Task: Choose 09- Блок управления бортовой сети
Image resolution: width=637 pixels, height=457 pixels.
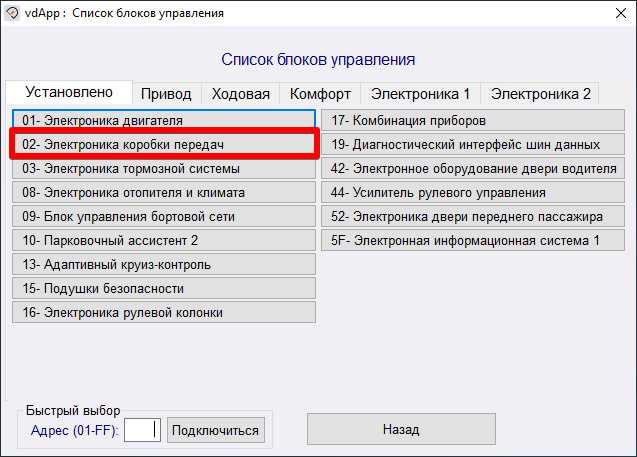Action: pos(164,216)
